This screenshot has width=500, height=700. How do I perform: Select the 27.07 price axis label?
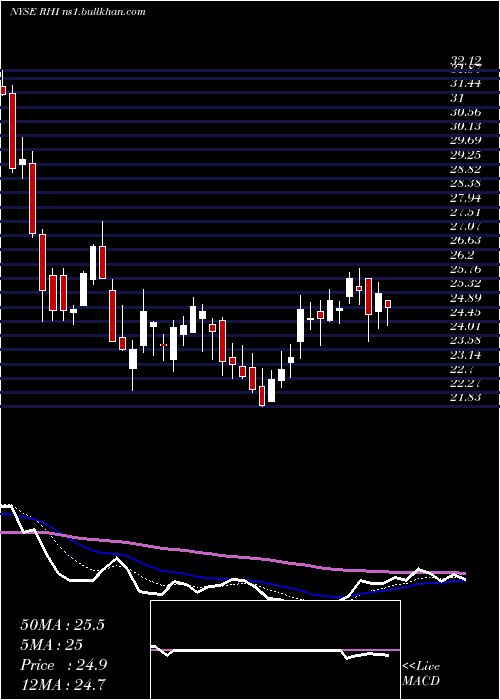(466, 226)
